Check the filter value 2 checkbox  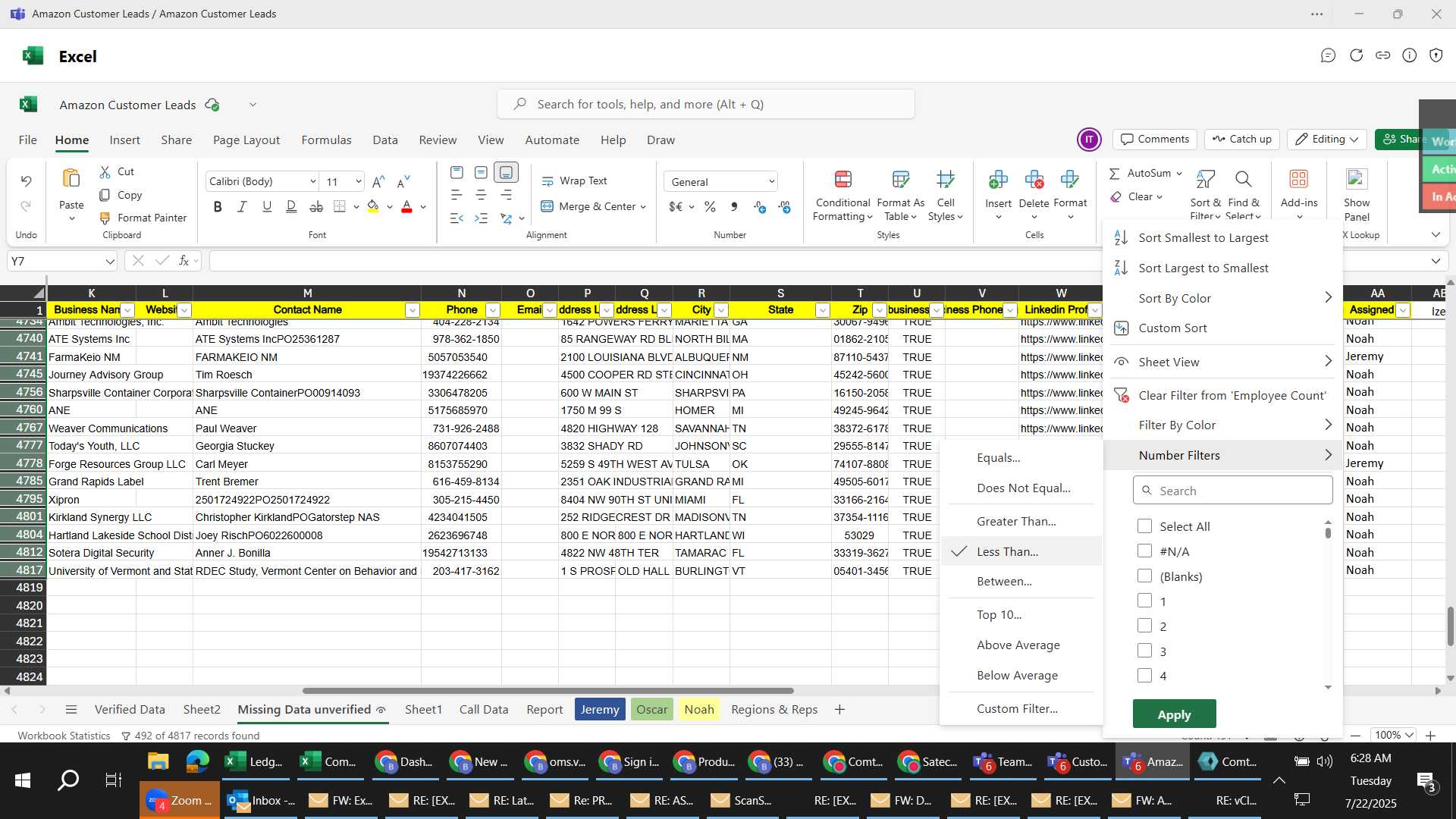coord(1144,626)
